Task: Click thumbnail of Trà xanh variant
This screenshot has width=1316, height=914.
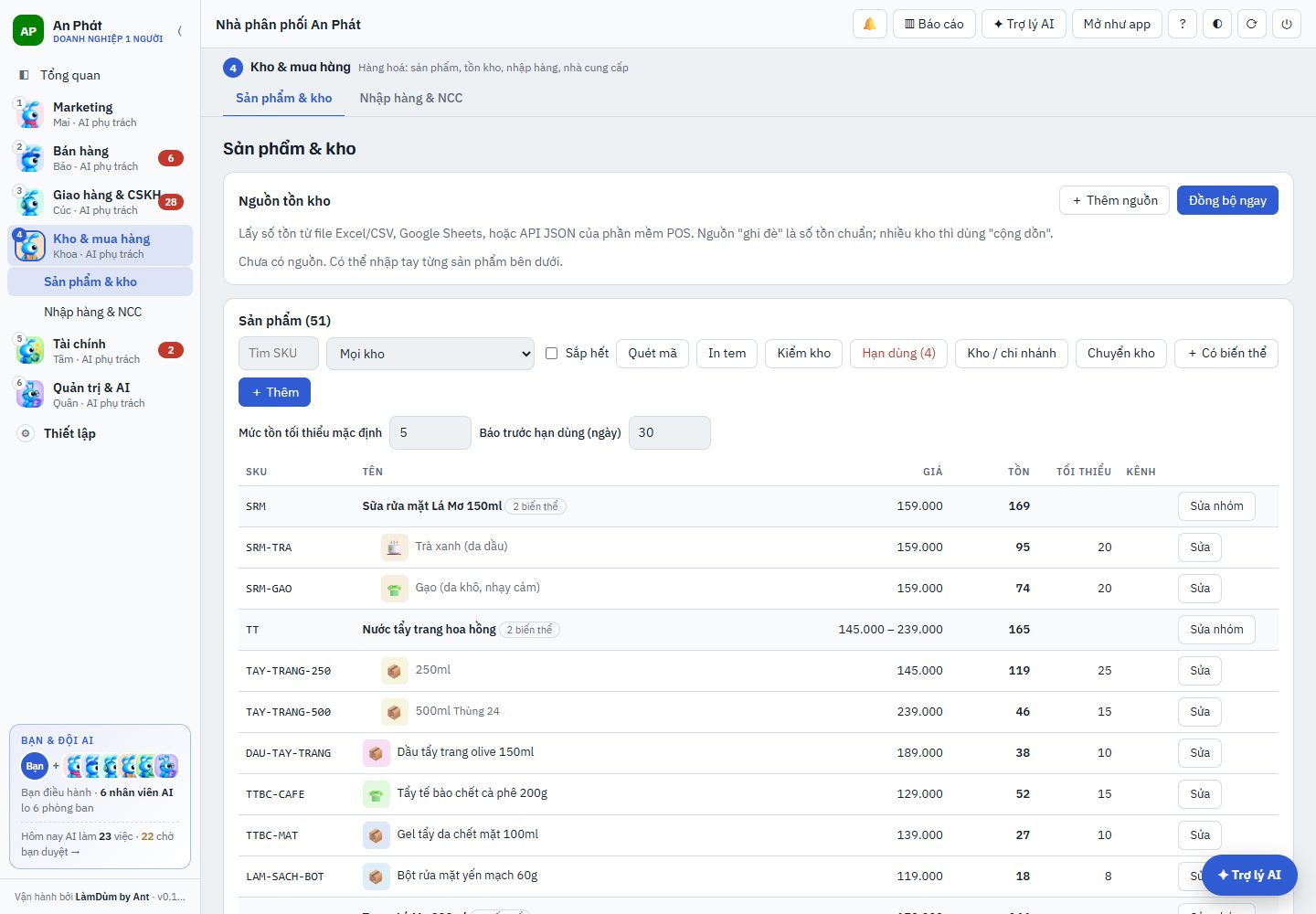Action: click(x=394, y=547)
